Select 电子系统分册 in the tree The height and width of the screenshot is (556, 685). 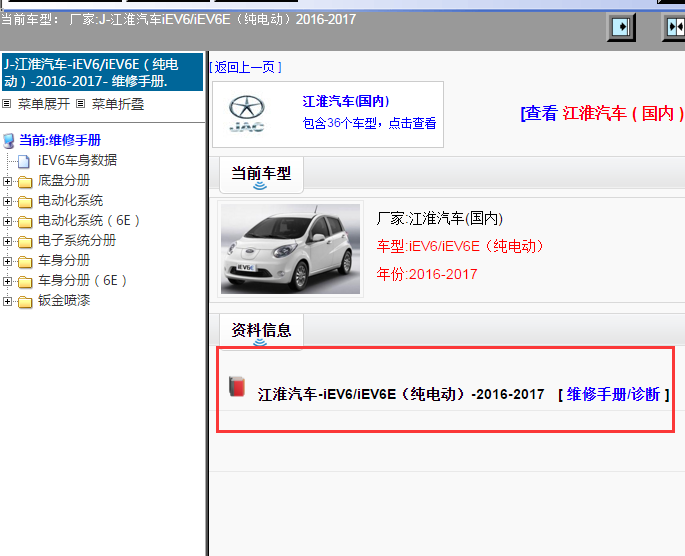(77, 241)
